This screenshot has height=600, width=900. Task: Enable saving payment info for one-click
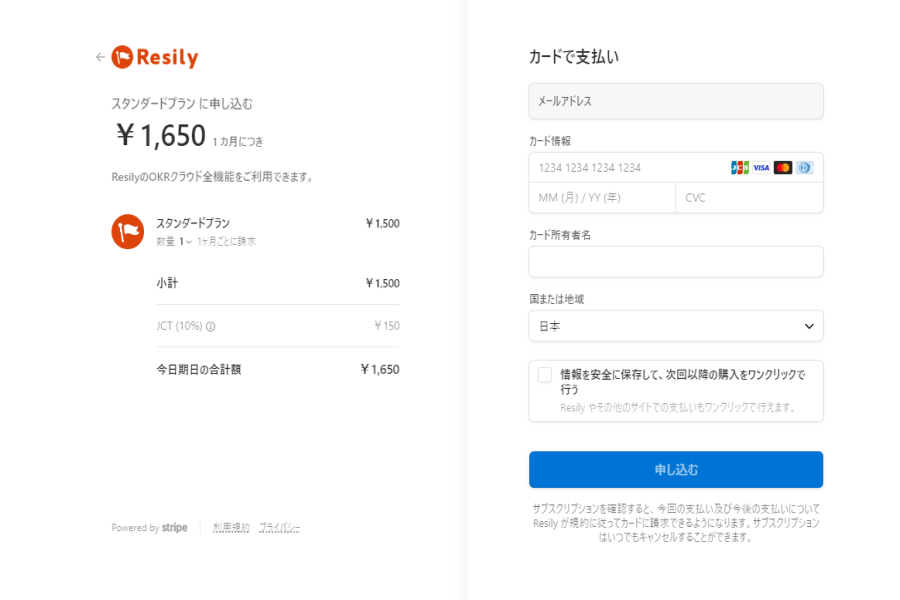pyautogui.click(x=545, y=375)
